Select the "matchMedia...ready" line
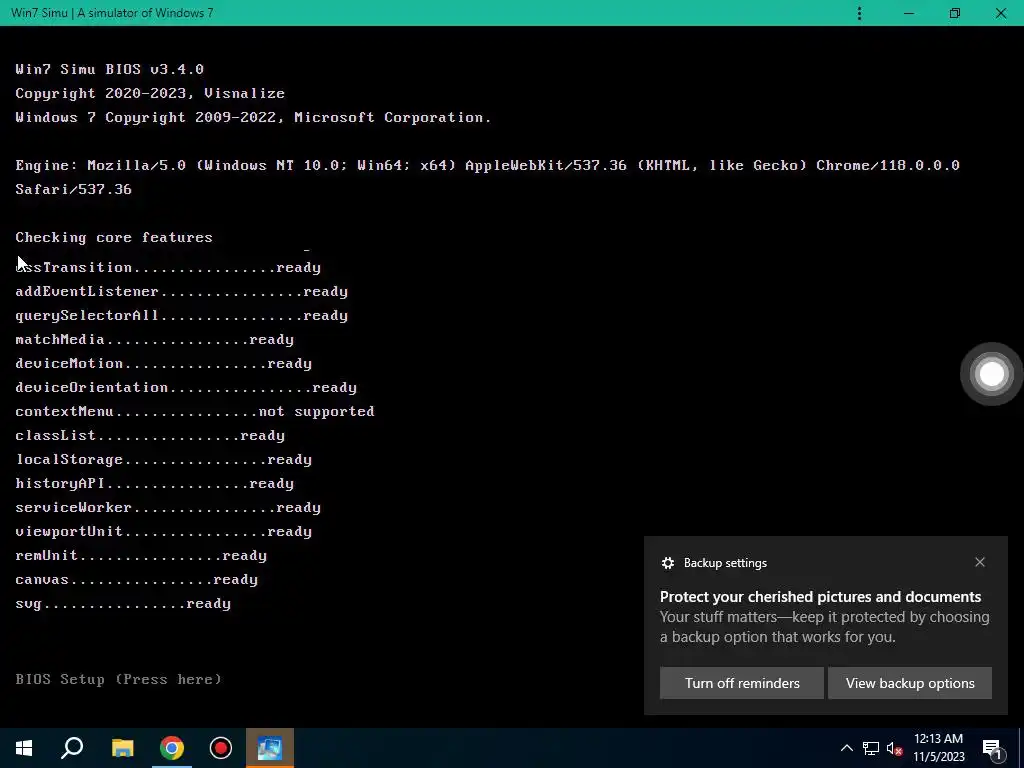 click(x=154, y=340)
